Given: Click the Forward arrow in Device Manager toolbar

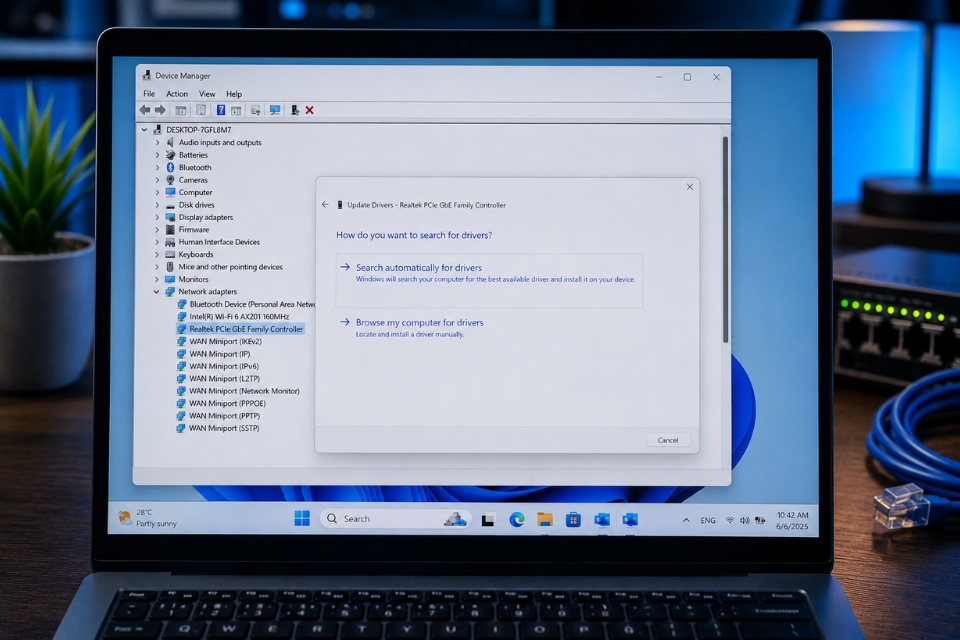Looking at the screenshot, I should click(x=160, y=110).
